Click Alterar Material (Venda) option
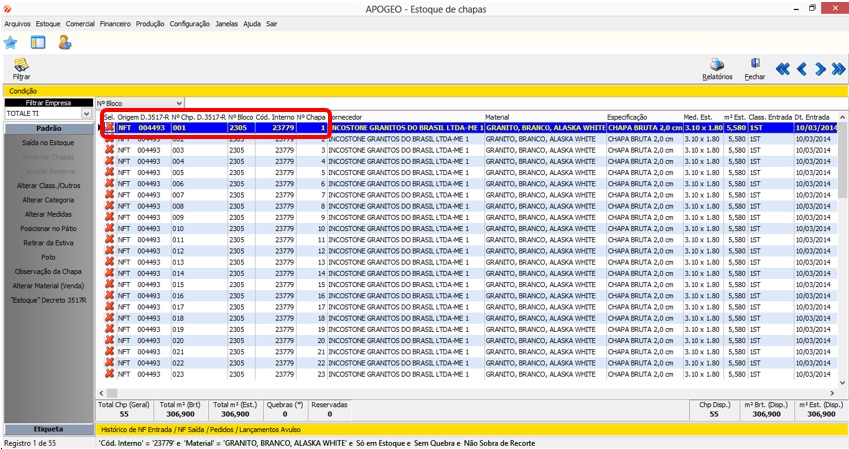This screenshot has width=849, height=449. tap(48, 286)
